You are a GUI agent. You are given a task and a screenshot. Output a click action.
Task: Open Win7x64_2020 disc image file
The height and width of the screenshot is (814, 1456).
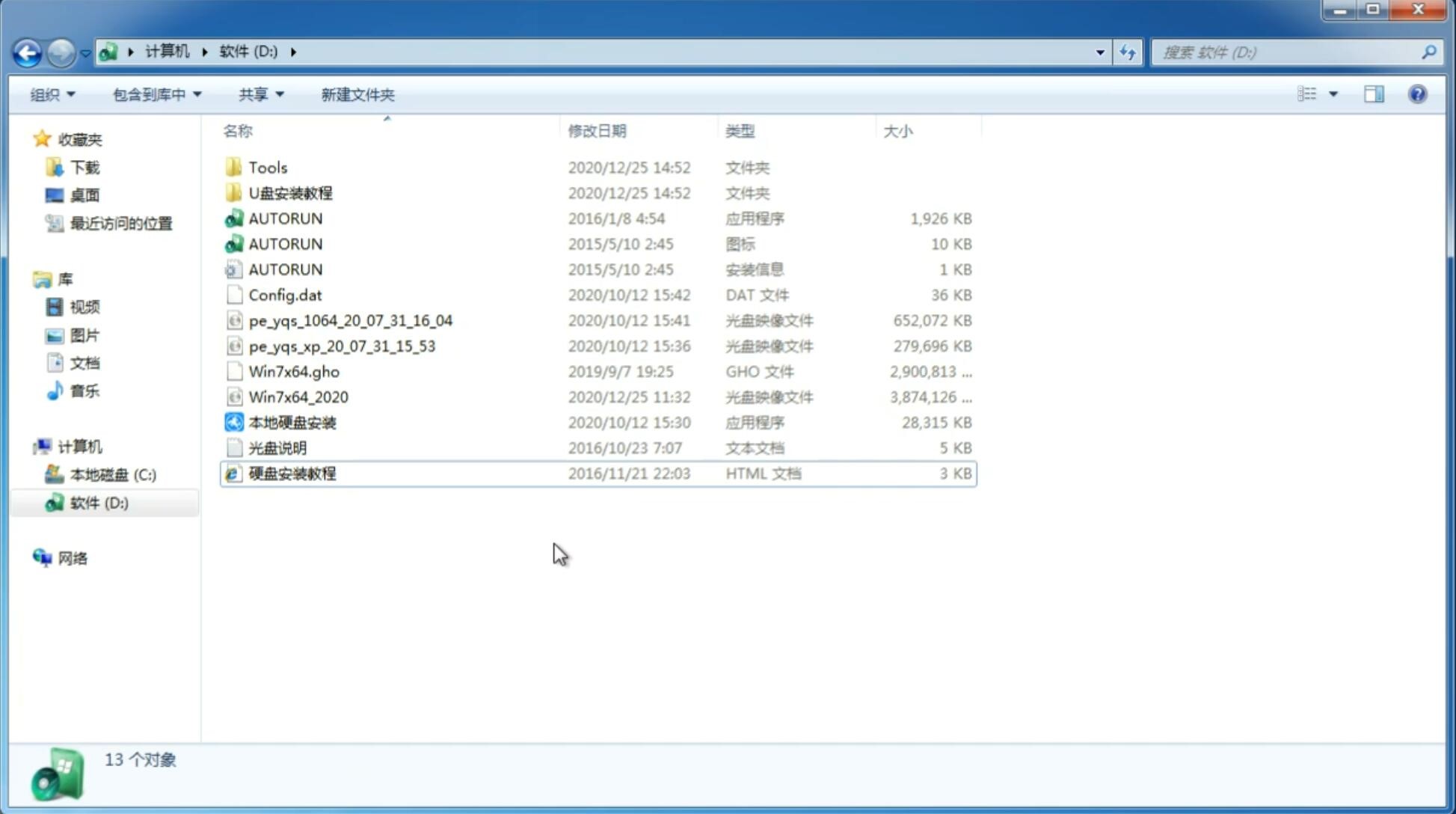click(298, 396)
